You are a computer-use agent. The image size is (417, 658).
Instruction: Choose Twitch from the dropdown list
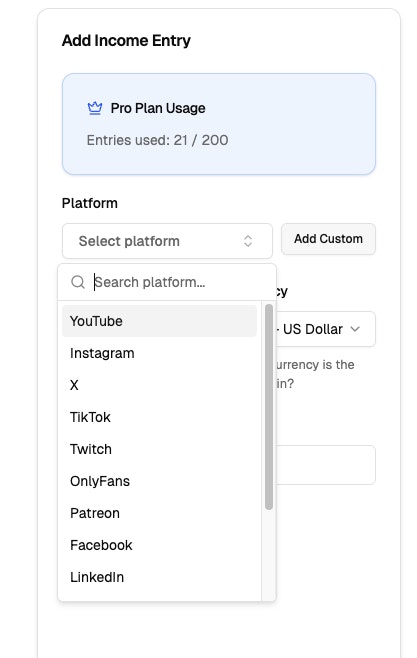pos(159,449)
